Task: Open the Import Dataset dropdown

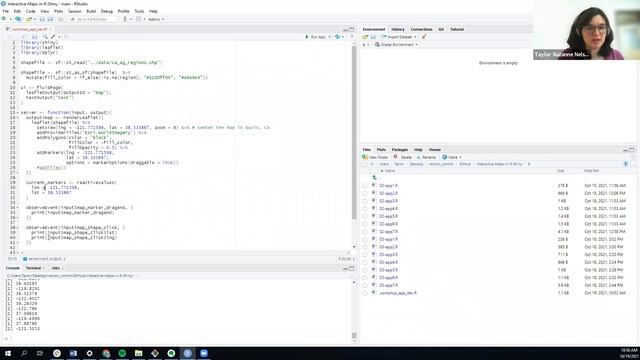Action: [x=399, y=37]
